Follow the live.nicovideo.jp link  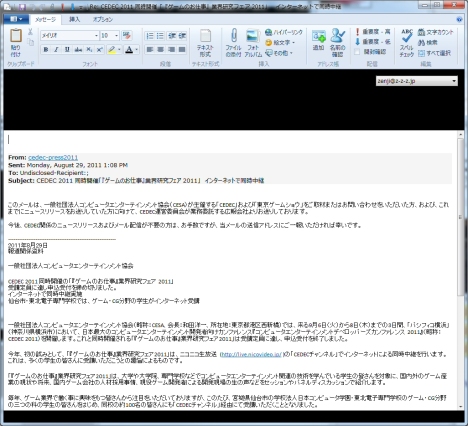click(x=251, y=354)
